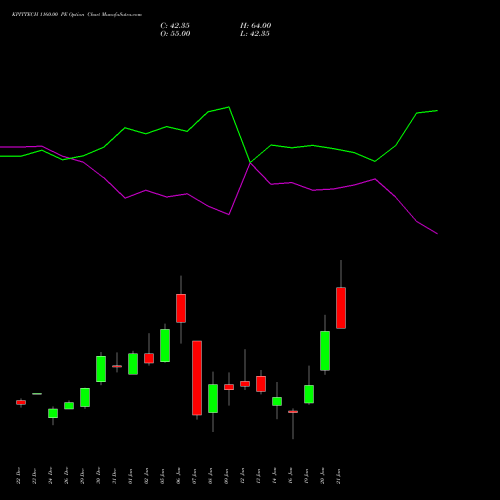Screen dimensions: 500x500
Task: Select the 13 Jan date label
Action: (x=259, y=476)
